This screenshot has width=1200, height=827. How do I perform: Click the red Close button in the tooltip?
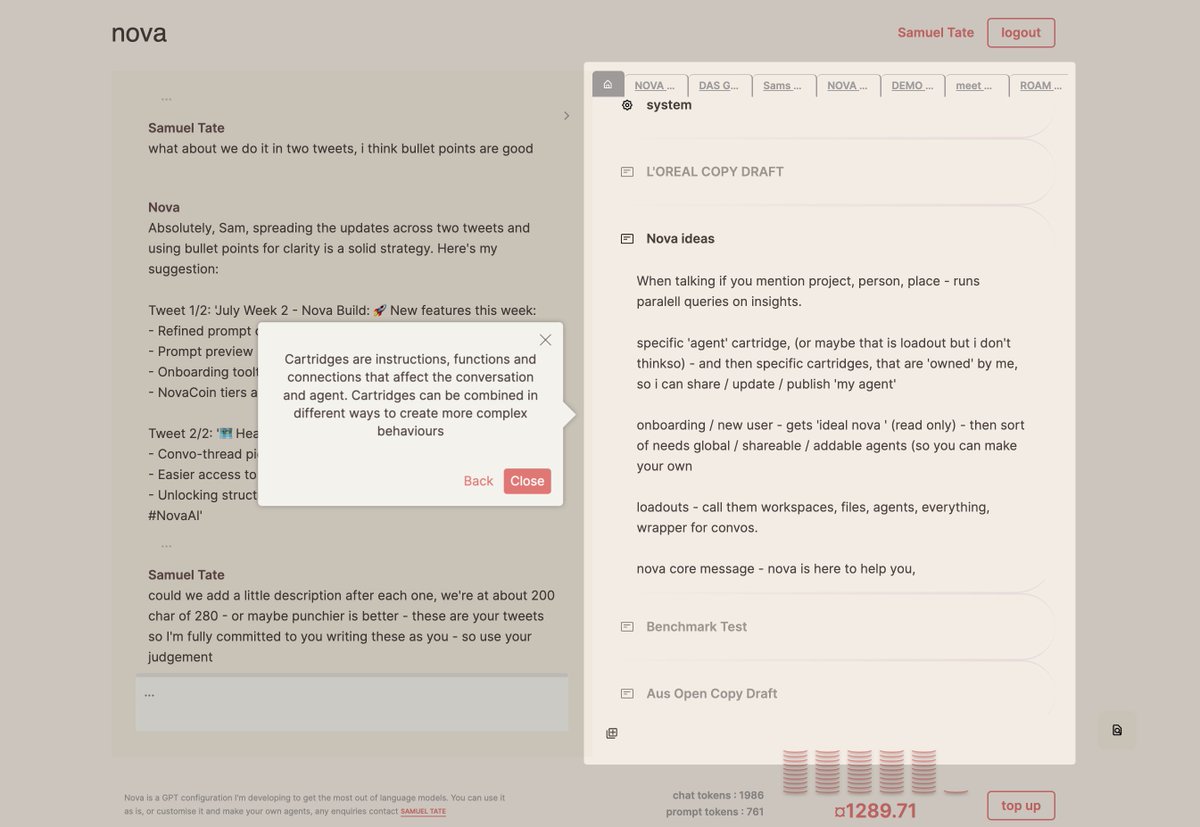[x=527, y=481]
